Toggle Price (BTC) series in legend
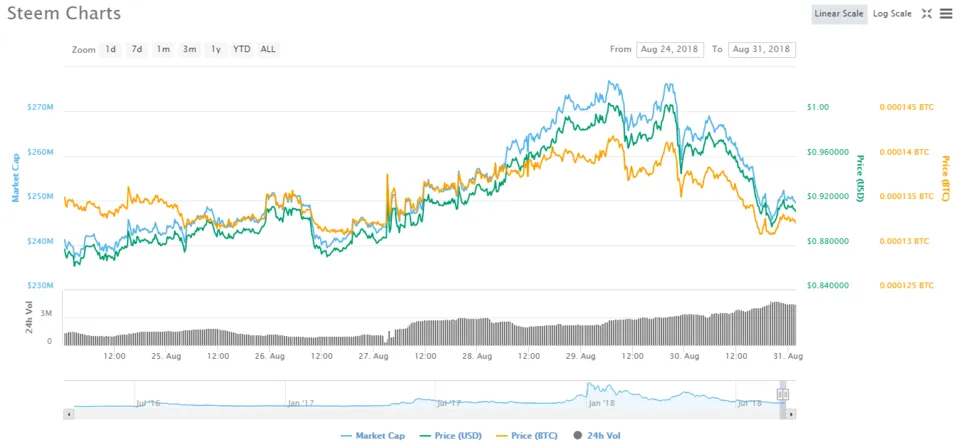The image size is (960, 448). coord(525,436)
